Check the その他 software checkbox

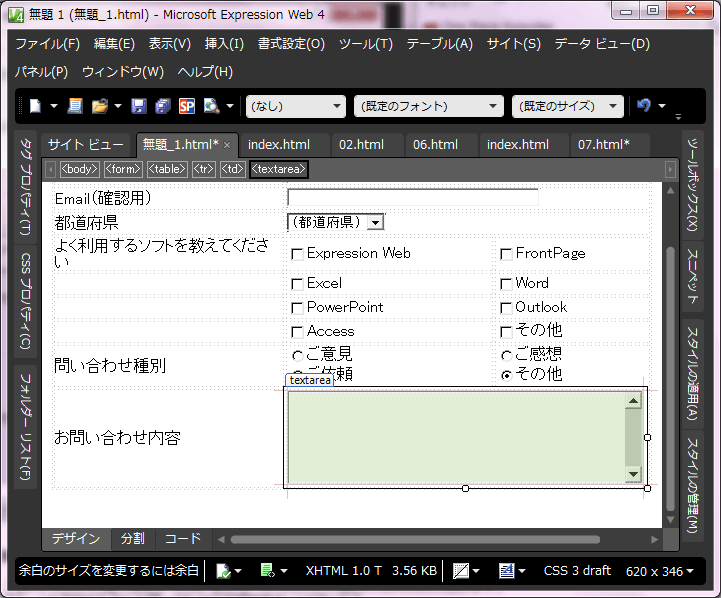coord(506,332)
